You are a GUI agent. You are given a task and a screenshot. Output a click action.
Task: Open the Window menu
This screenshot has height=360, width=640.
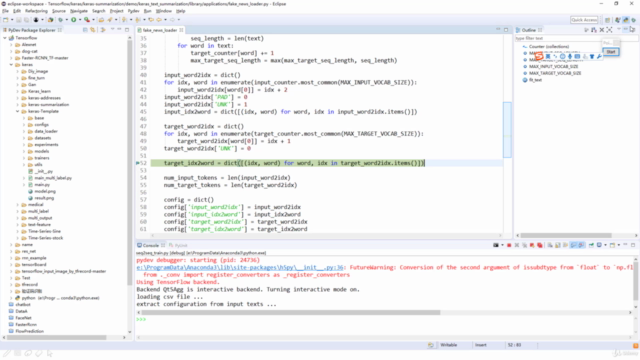point(164,11)
